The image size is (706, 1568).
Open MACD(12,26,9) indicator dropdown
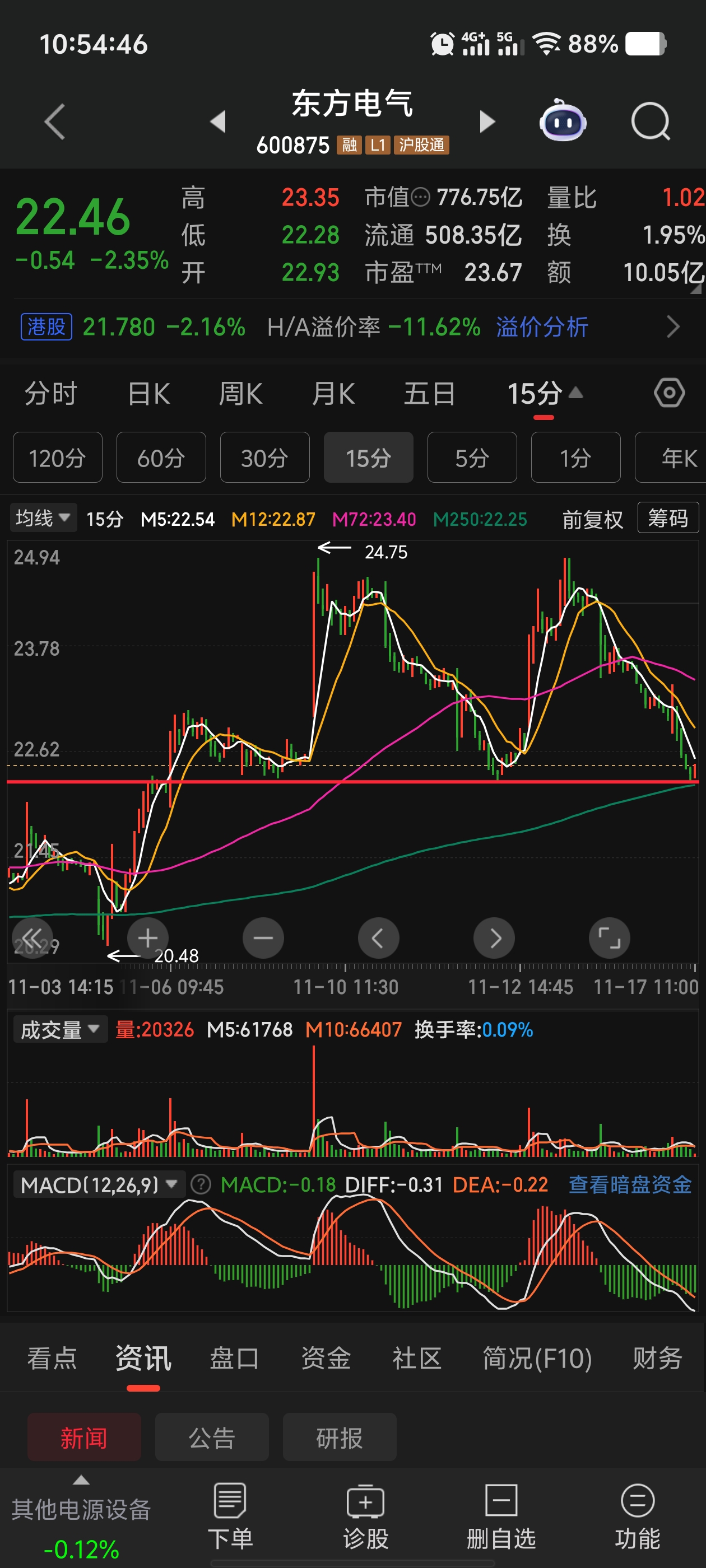(x=99, y=1184)
